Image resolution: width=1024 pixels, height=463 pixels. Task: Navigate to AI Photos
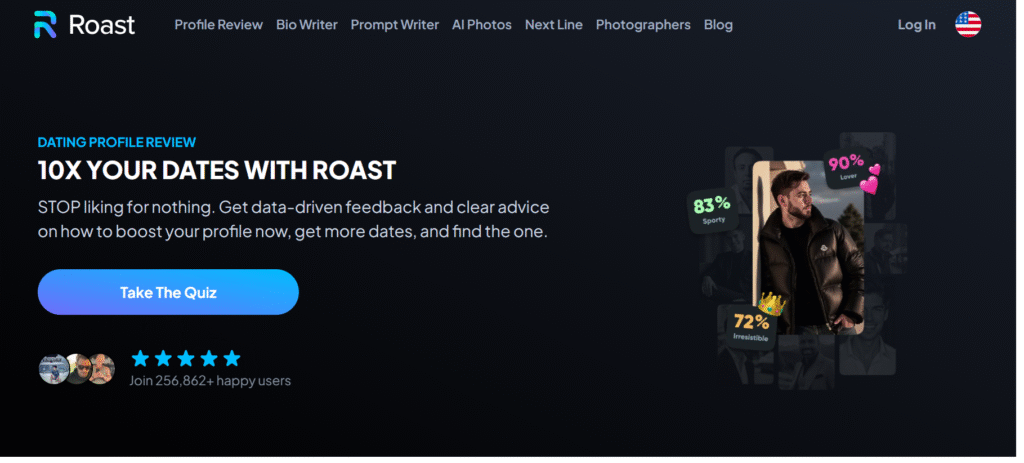click(482, 25)
